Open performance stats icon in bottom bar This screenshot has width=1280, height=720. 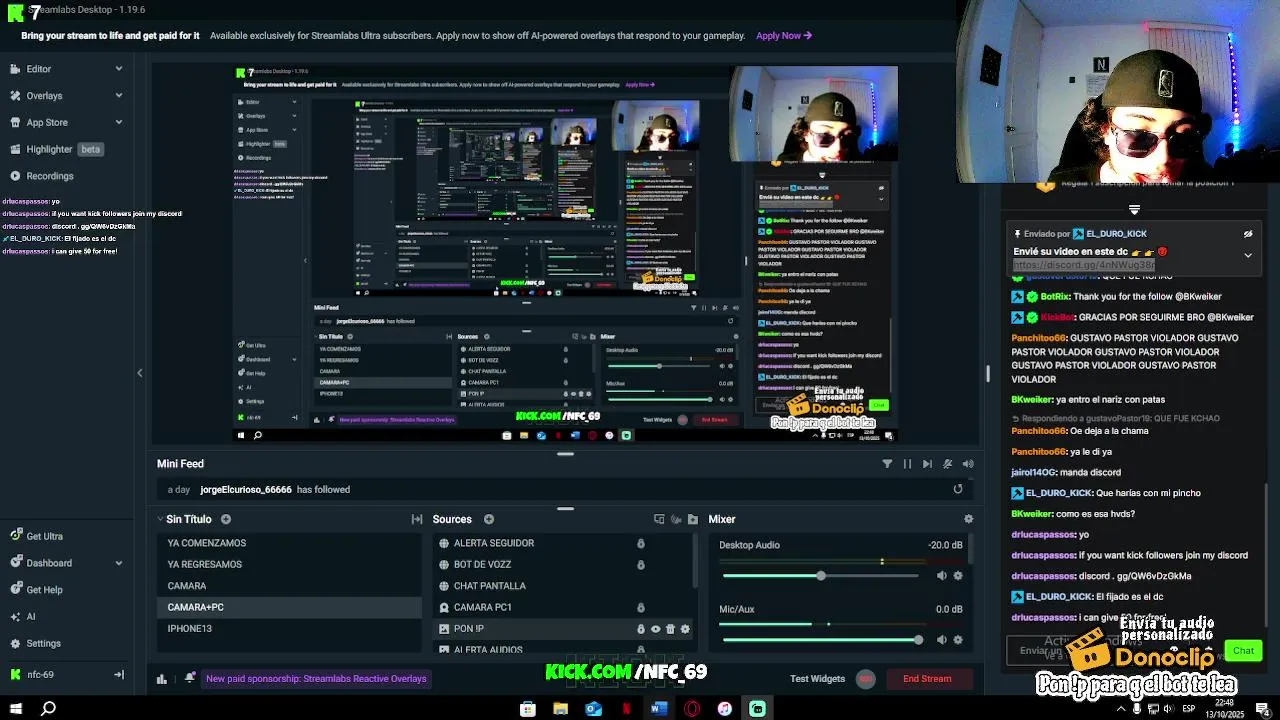click(162, 678)
